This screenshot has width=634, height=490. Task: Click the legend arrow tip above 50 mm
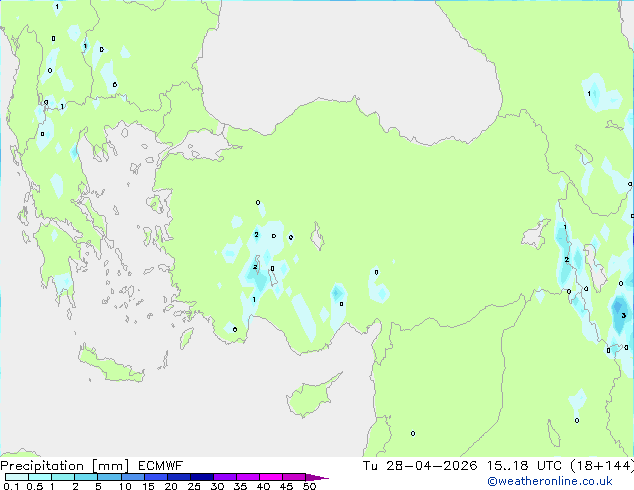coord(317,477)
